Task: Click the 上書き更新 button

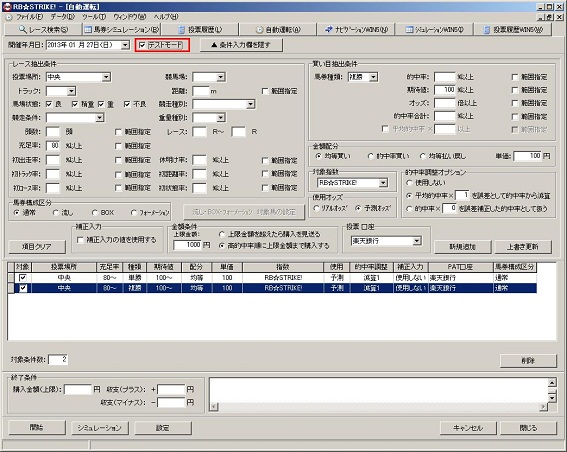Action: 523,247
